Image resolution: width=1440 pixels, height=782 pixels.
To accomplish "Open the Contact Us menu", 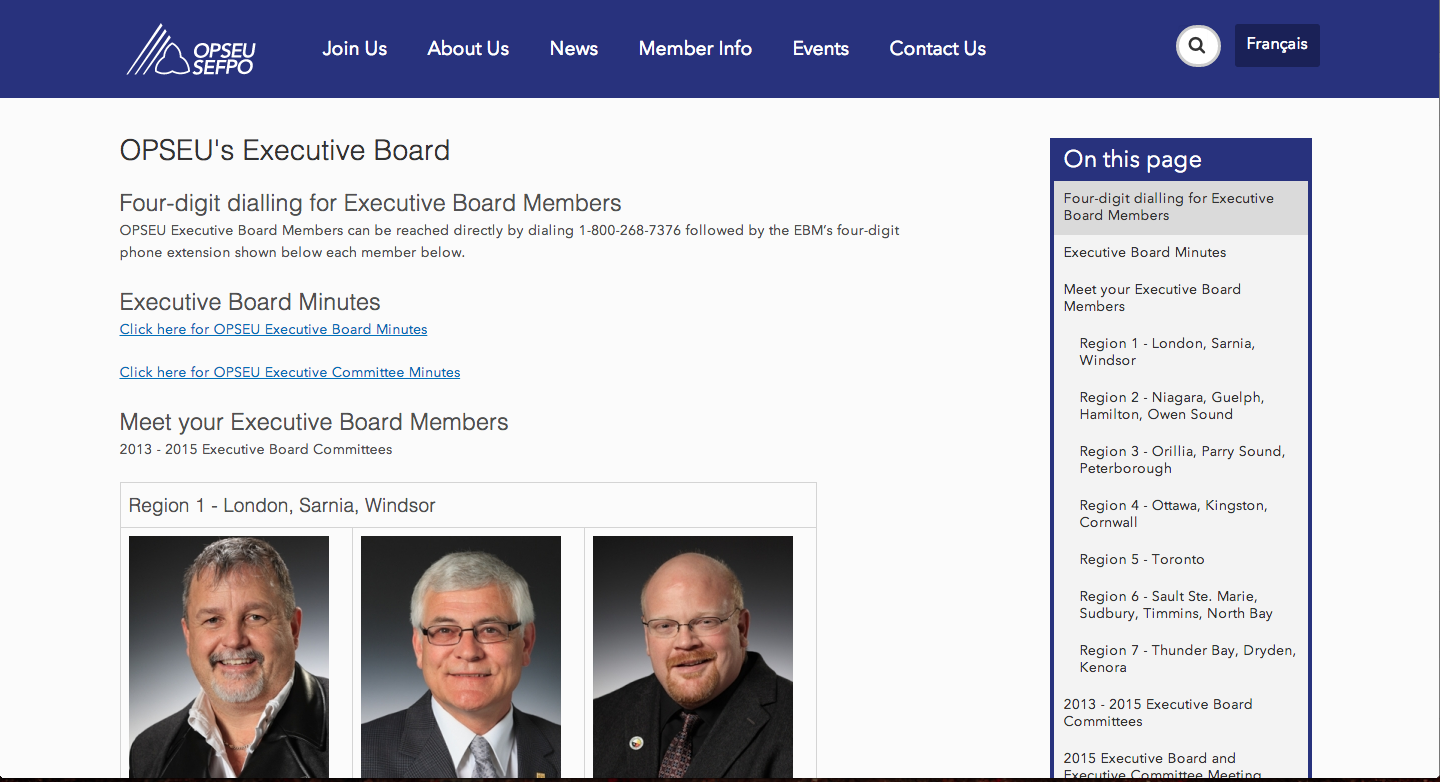I will click(937, 48).
